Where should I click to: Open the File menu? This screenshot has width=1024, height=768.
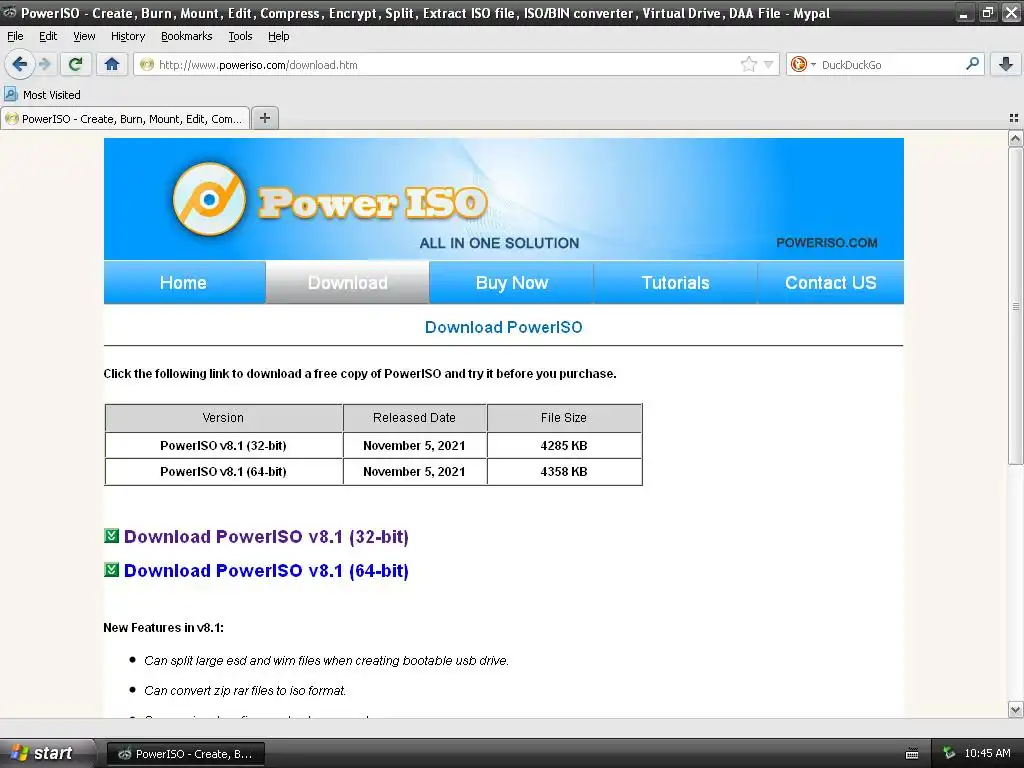(x=15, y=36)
